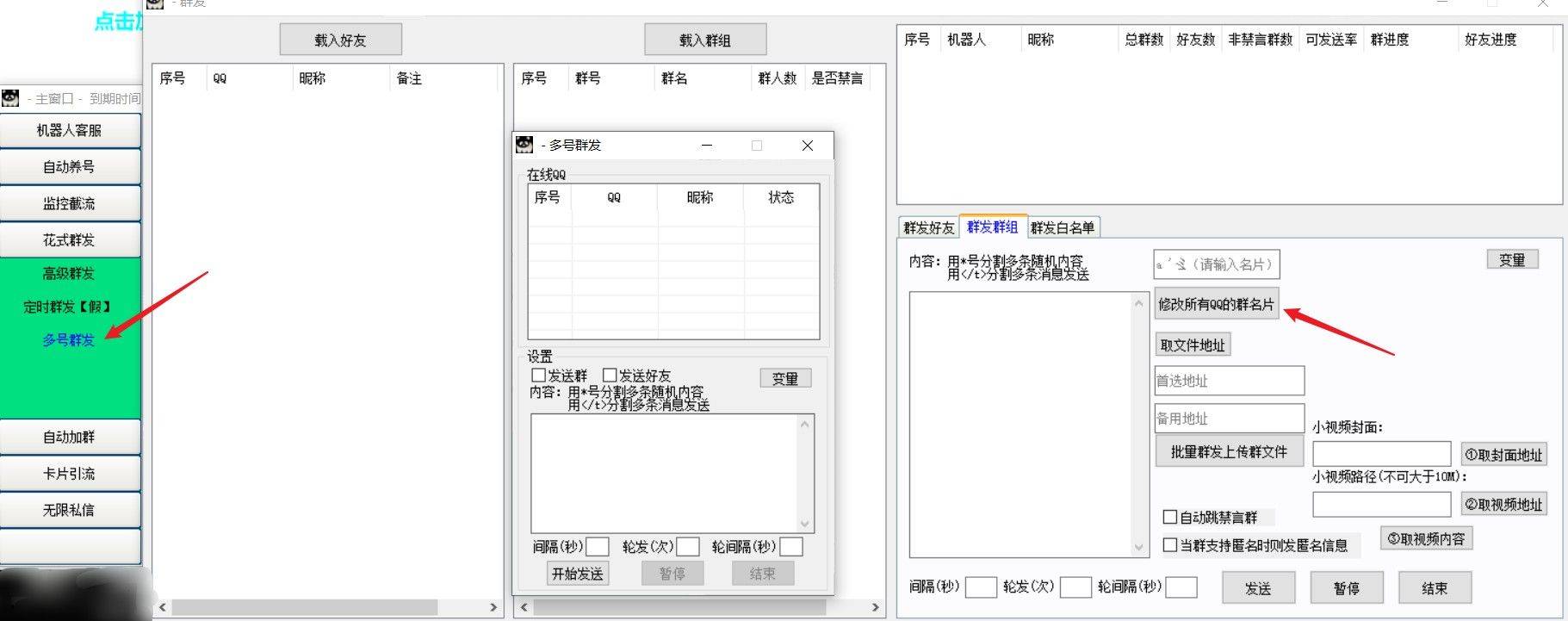Click the 多号群发 window title icon
This screenshot has width=1568, height=621.
pyautogui.click(x=524, y=145)
